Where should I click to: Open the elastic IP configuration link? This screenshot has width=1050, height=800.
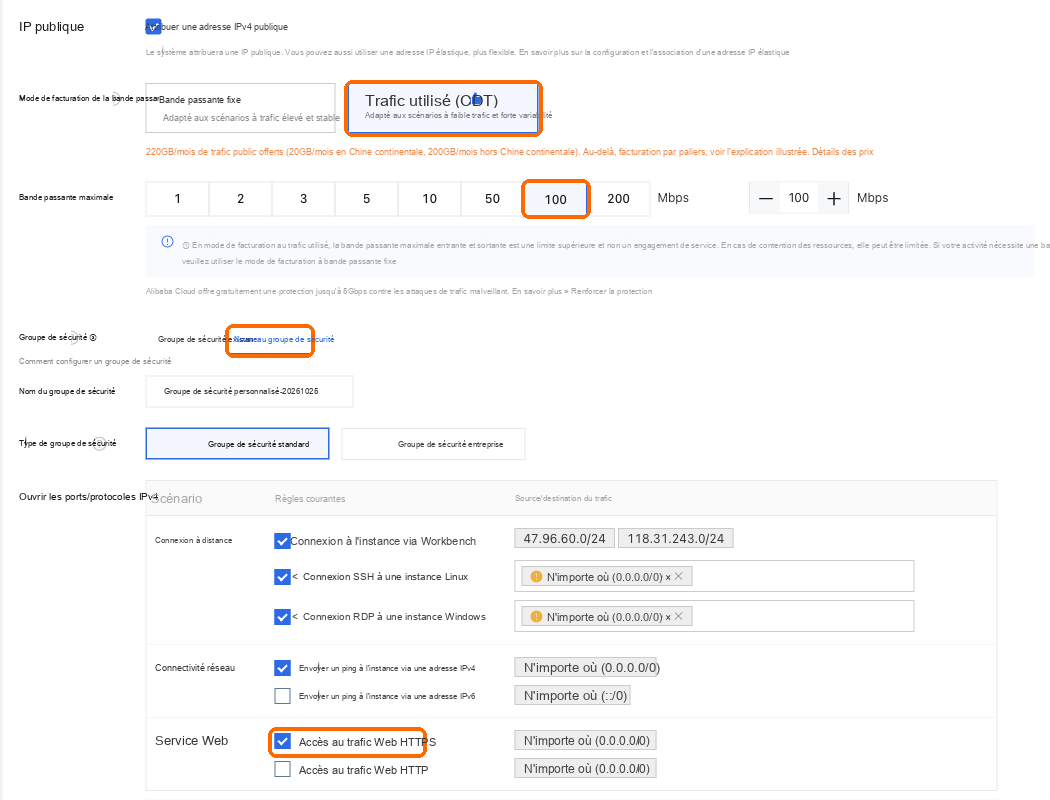pos(654,52)
